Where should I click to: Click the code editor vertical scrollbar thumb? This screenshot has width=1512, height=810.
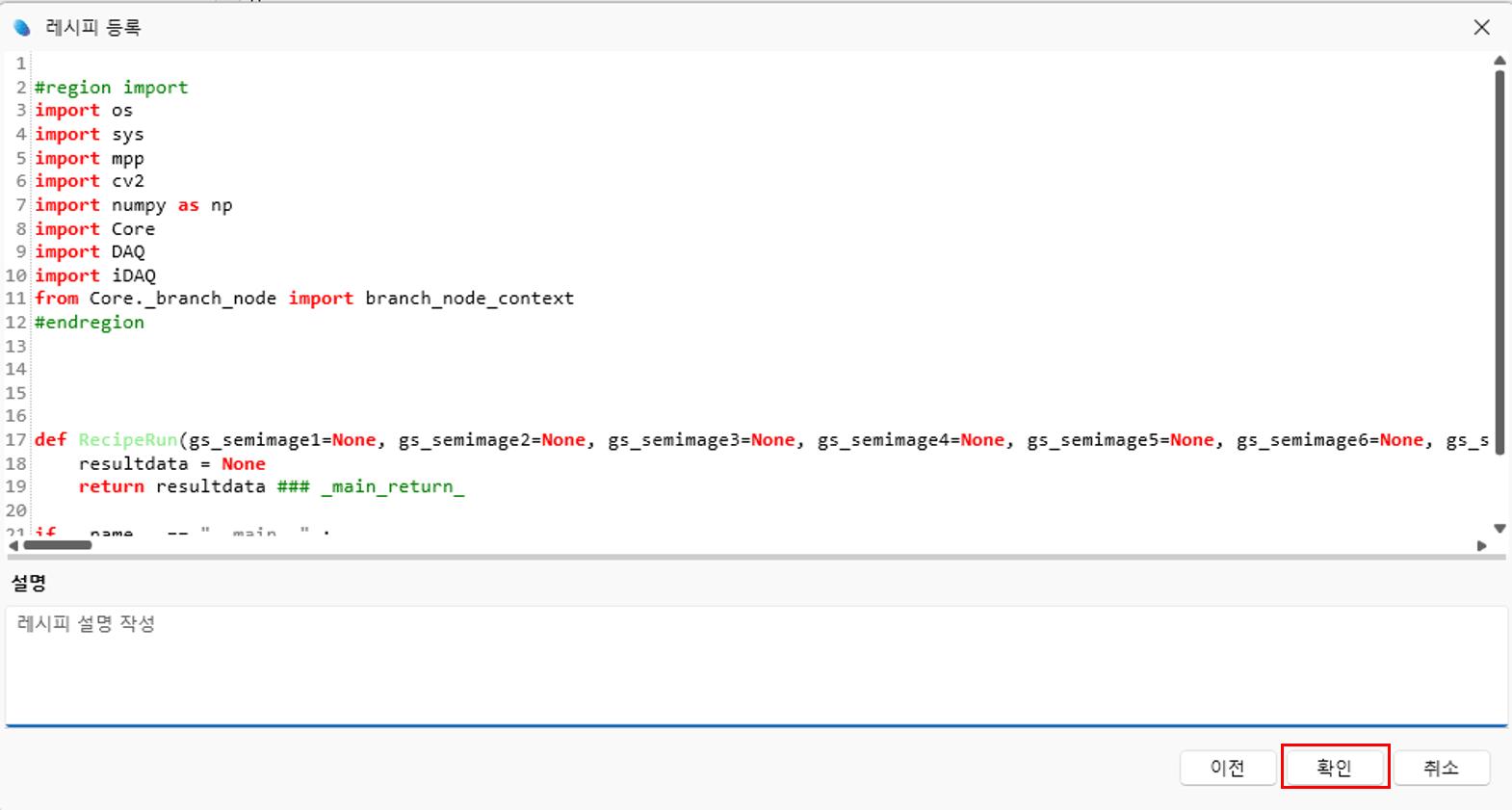click(1499, 260)
